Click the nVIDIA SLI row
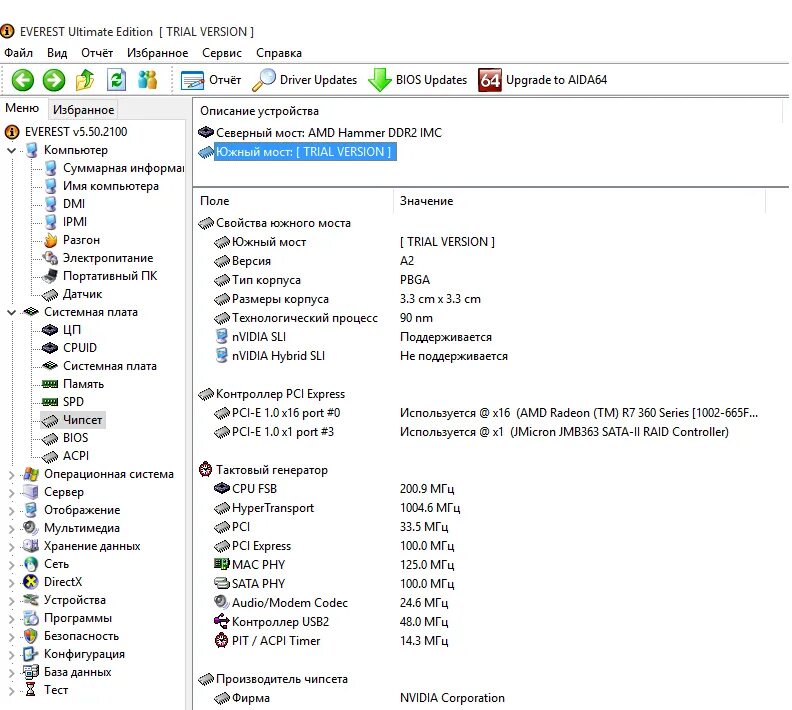 [259, 337]
